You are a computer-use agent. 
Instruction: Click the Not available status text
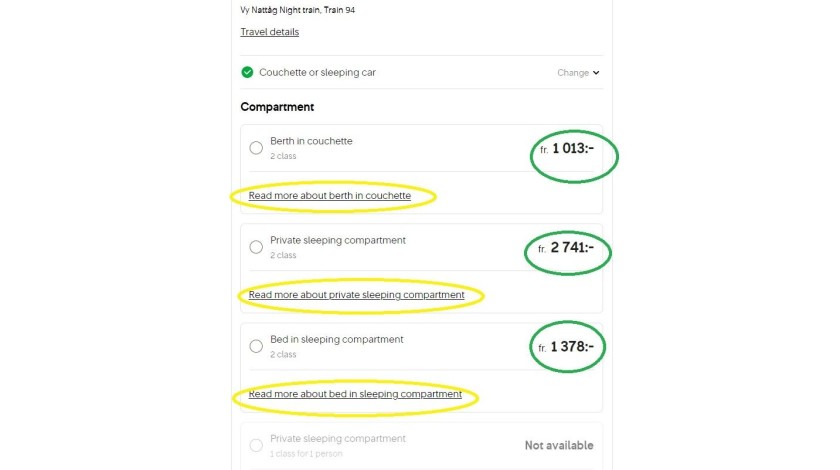tap(559, 445)
